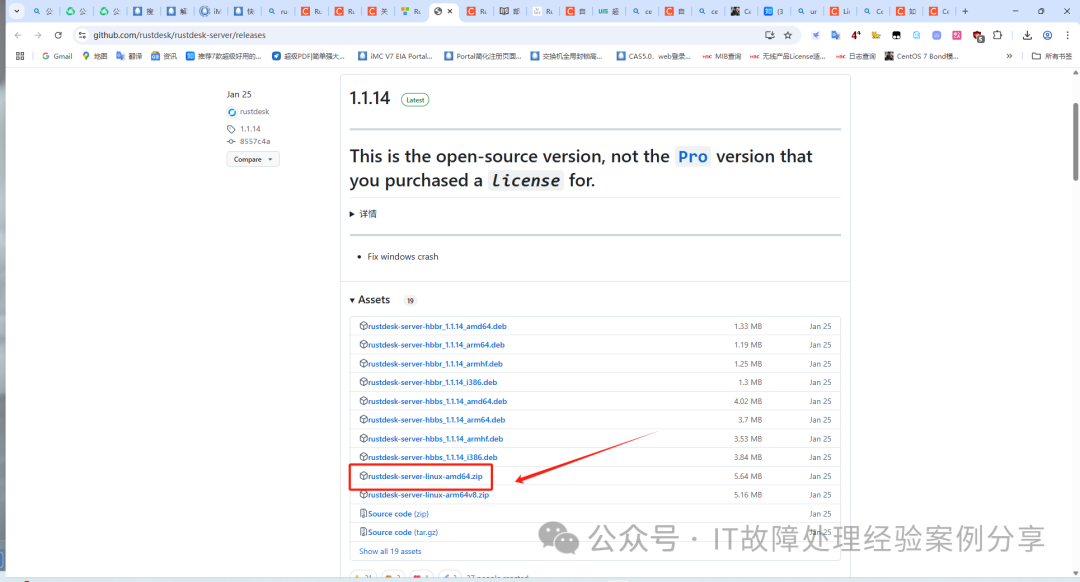Screen dimensions: 1080x582
Task: Open the 翻译 bookmark
Action: pyautogui.click(x=129, y=56)
